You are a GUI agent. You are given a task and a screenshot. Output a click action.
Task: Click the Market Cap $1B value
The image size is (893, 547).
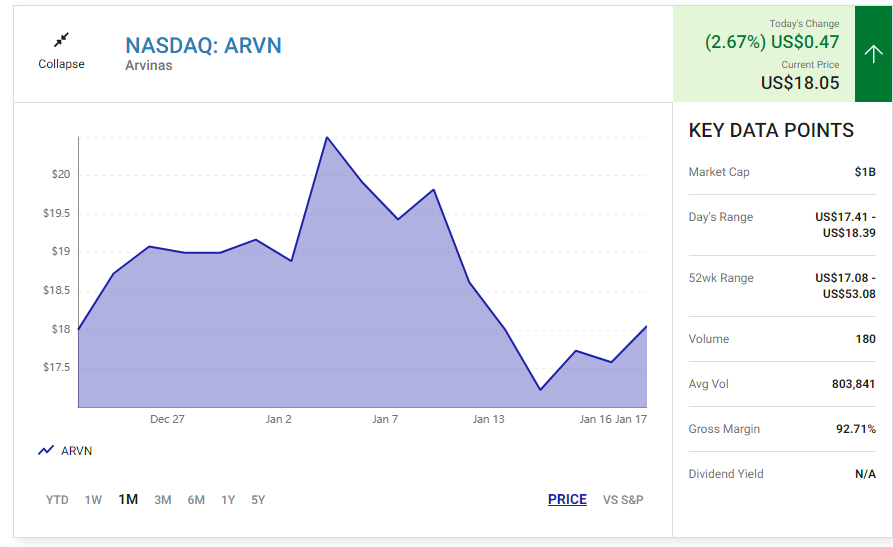pos(865,172)
